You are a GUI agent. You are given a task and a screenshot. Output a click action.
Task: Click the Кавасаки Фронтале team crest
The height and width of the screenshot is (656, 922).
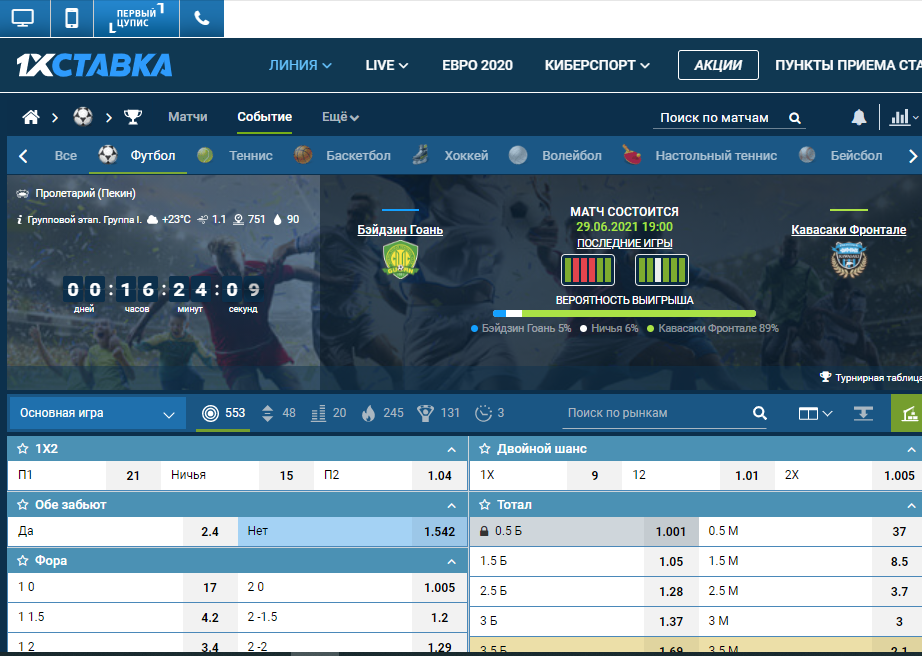pos(848,260)
